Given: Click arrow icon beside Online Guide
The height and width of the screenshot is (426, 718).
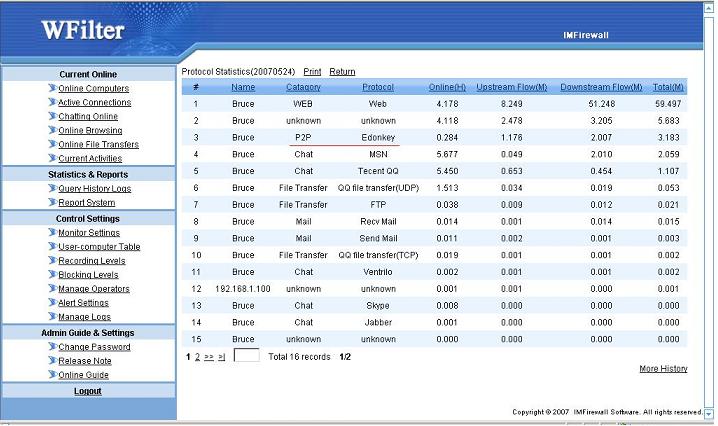Looking at the screenshot, I should pyautogui.click(x=53, y=375).
